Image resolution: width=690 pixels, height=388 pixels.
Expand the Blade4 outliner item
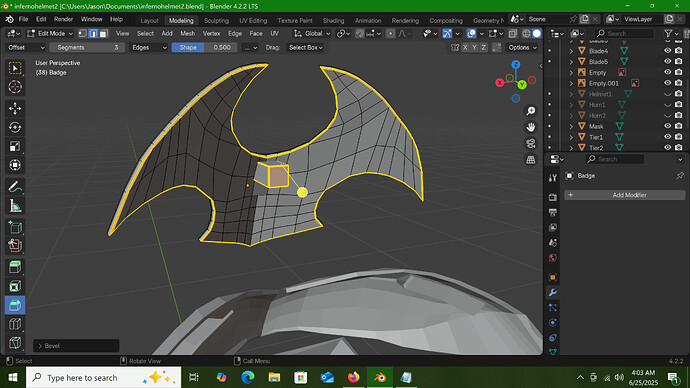[571, 51]
